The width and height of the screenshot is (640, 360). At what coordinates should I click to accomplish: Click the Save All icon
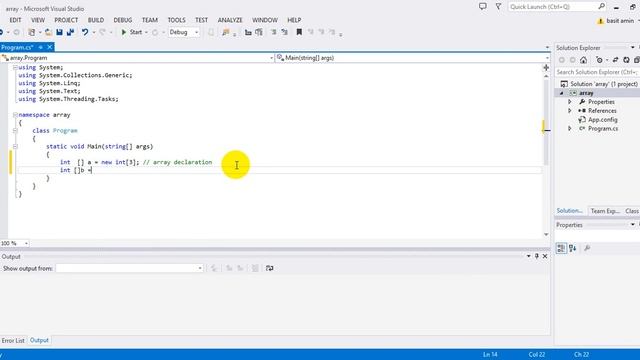pyautogui.click(x=70, y=32)
